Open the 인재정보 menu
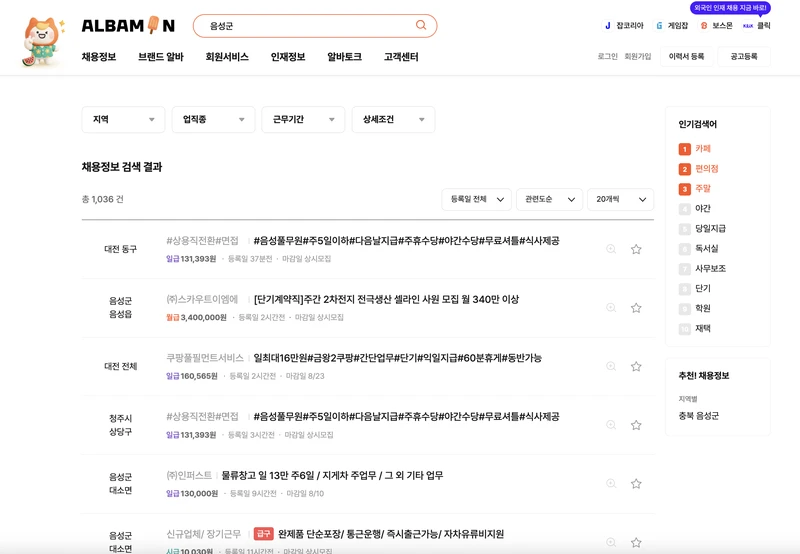 pyautogui.click(x=288, y=57)
